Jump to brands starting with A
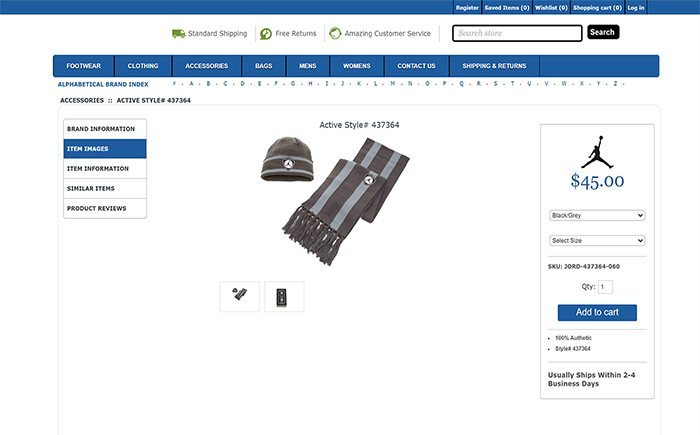 (x=192, y=84)
